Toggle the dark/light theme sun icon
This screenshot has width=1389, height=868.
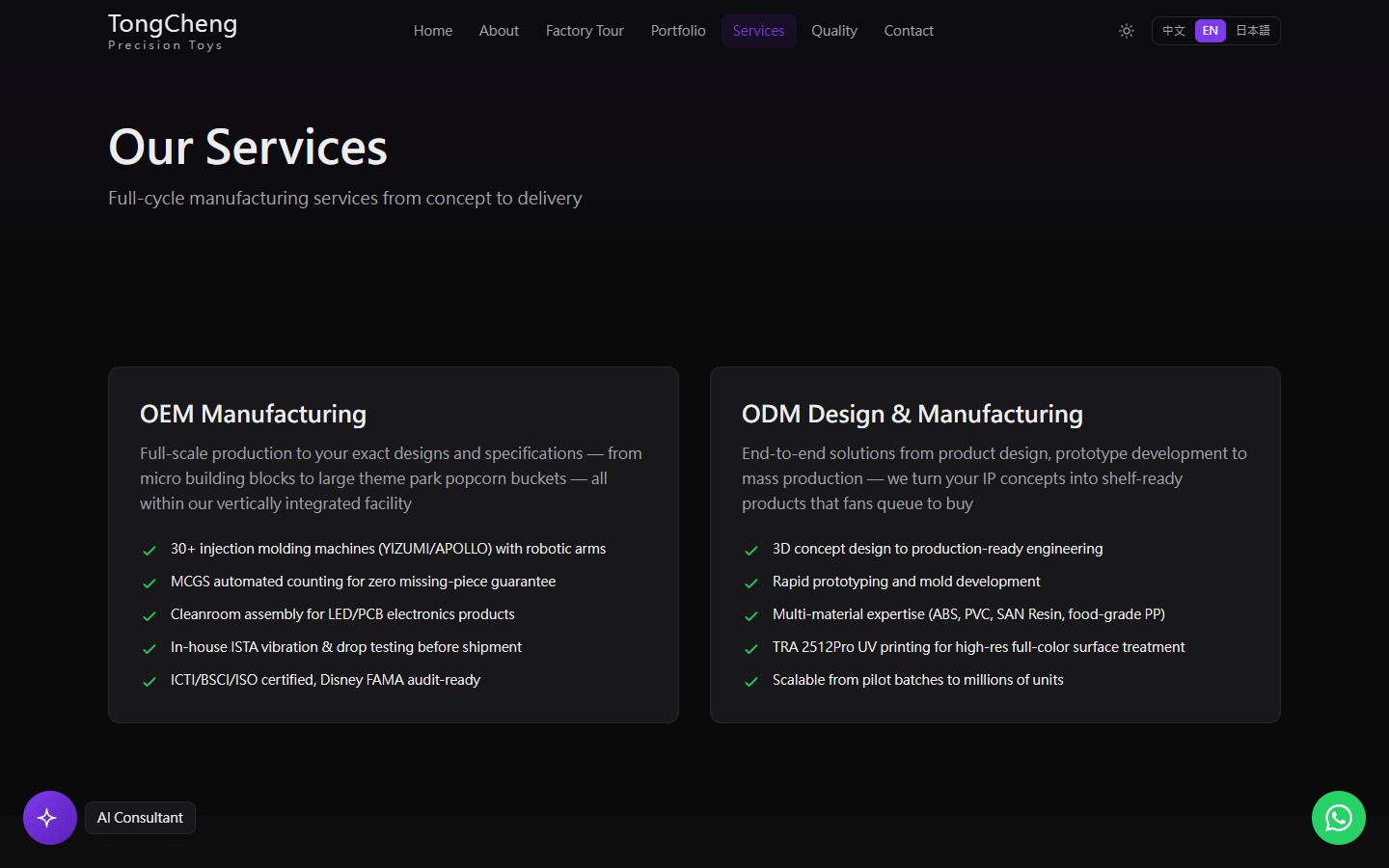1126,30
